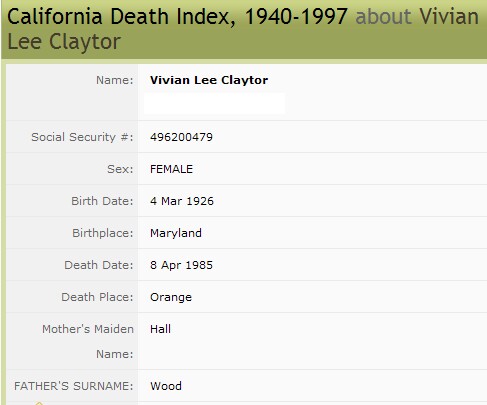Click the Birth Date: label
Viewport: 487px width, 405px height.
[102, 201]
